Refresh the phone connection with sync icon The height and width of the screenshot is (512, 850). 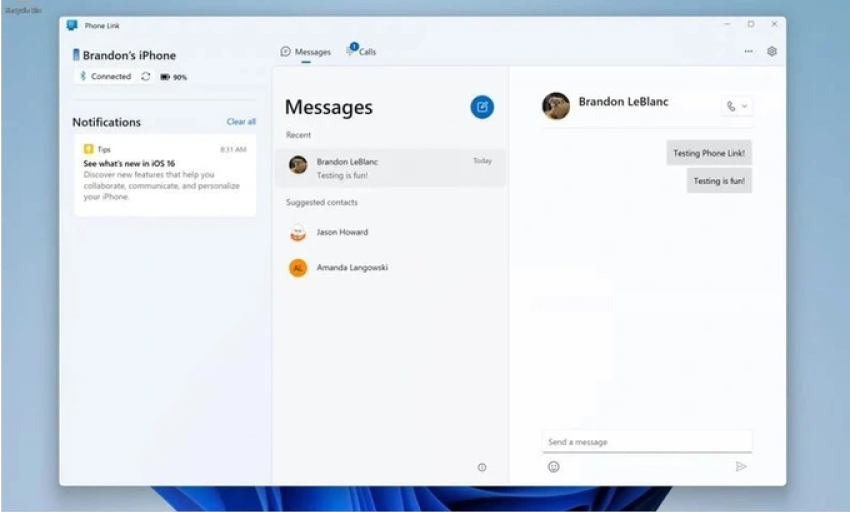click(x=146, y=76)
